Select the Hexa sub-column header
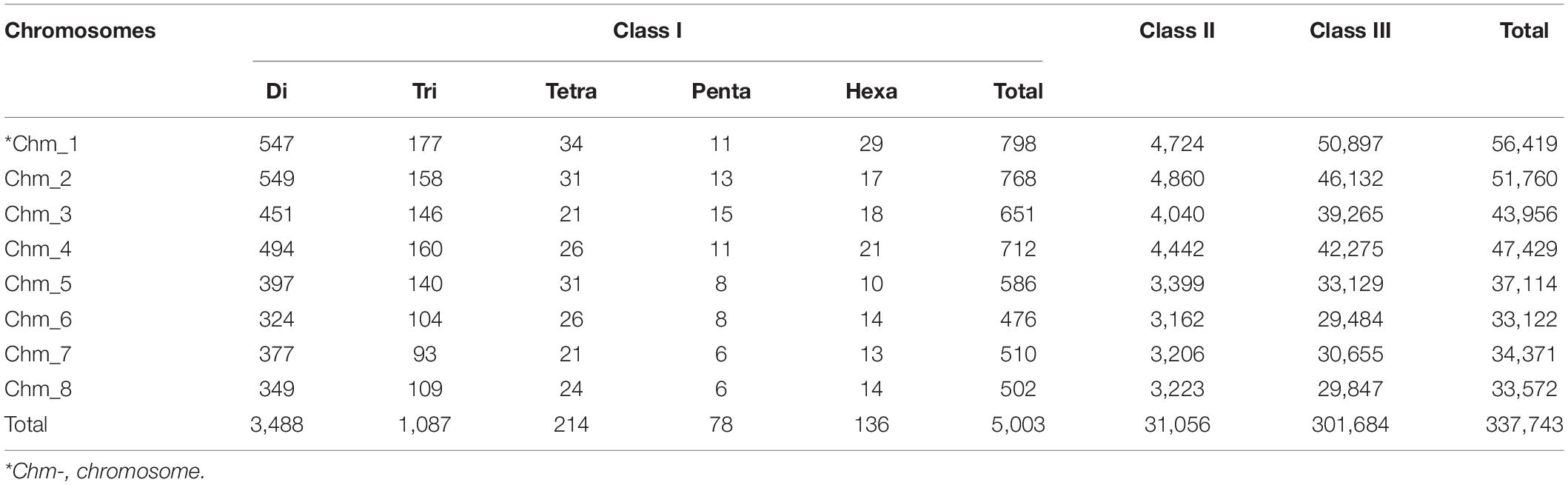The image size is (1568, 485). (x=871, y=91)
